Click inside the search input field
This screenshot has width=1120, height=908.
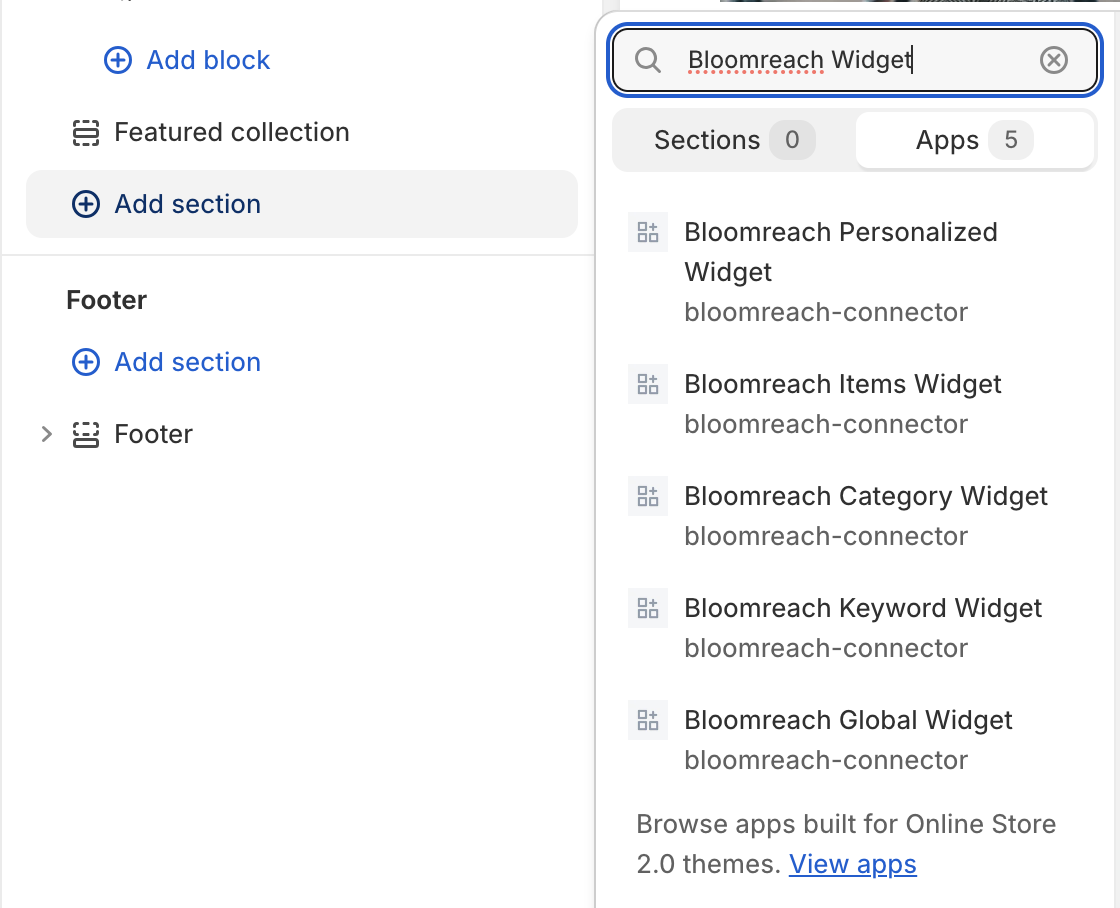tap(850, 61)
